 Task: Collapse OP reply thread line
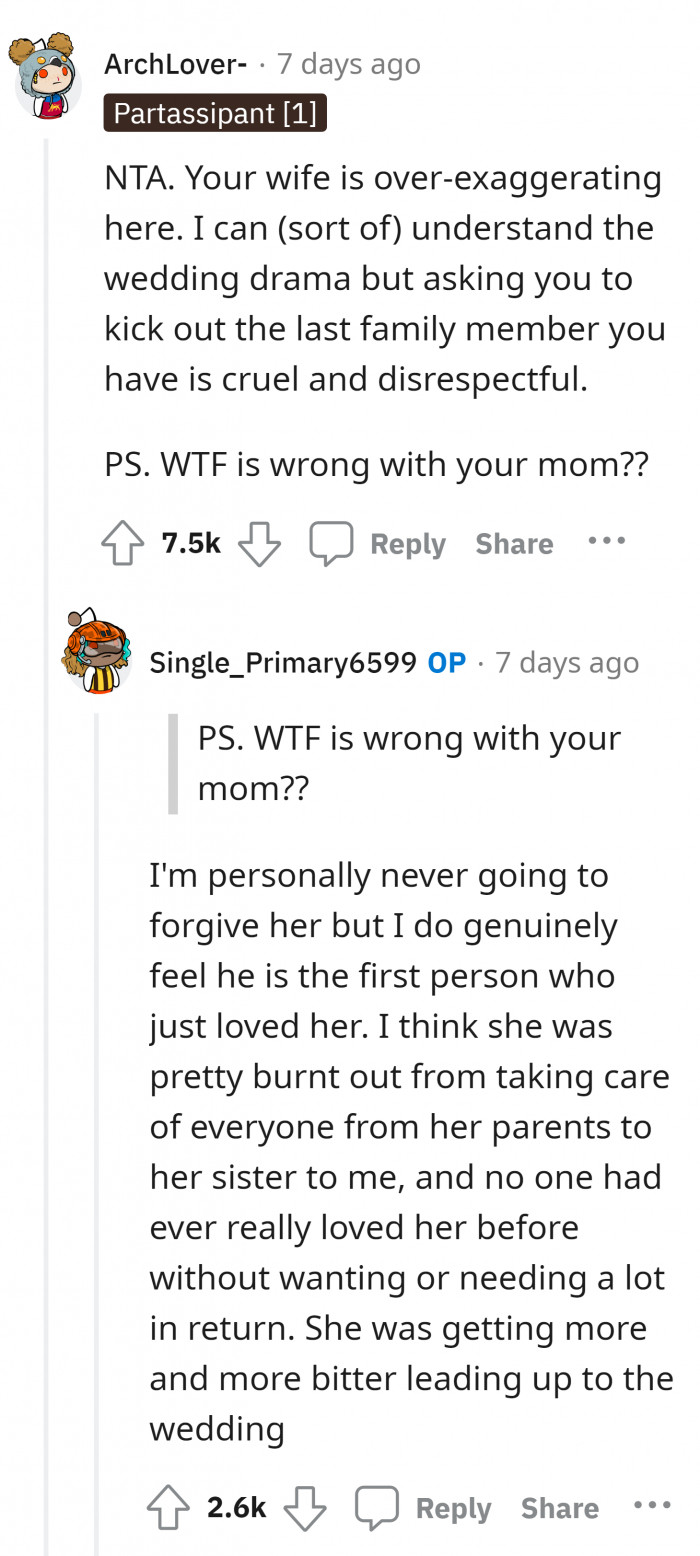96,1100
